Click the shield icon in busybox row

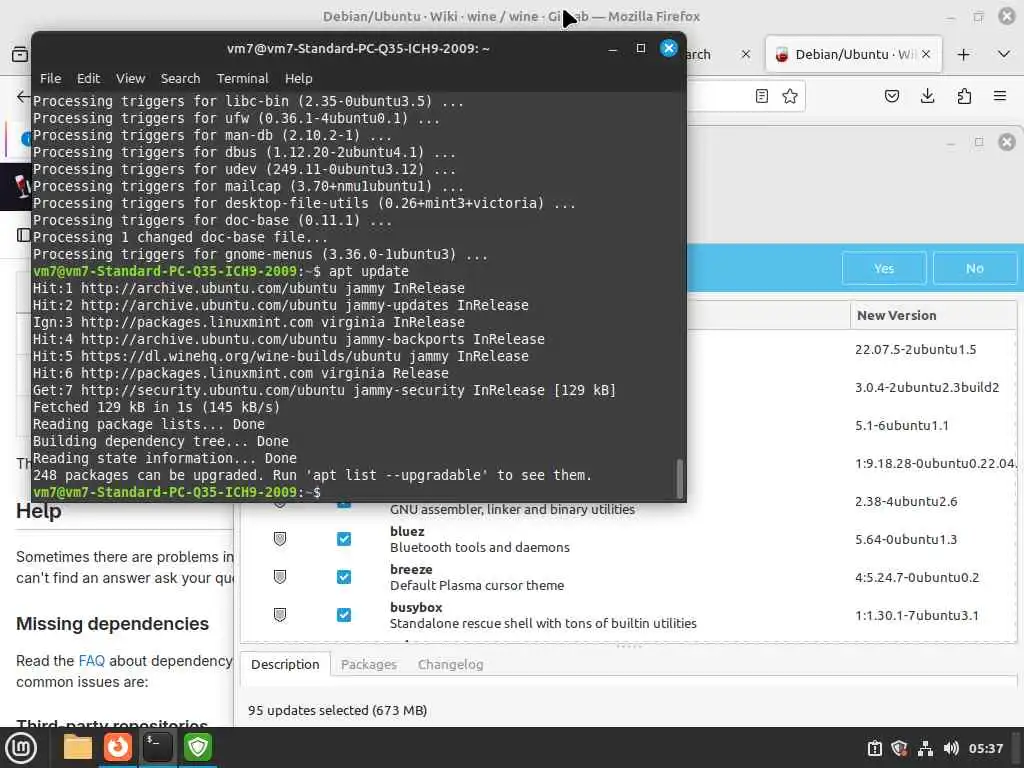point(280,615)
